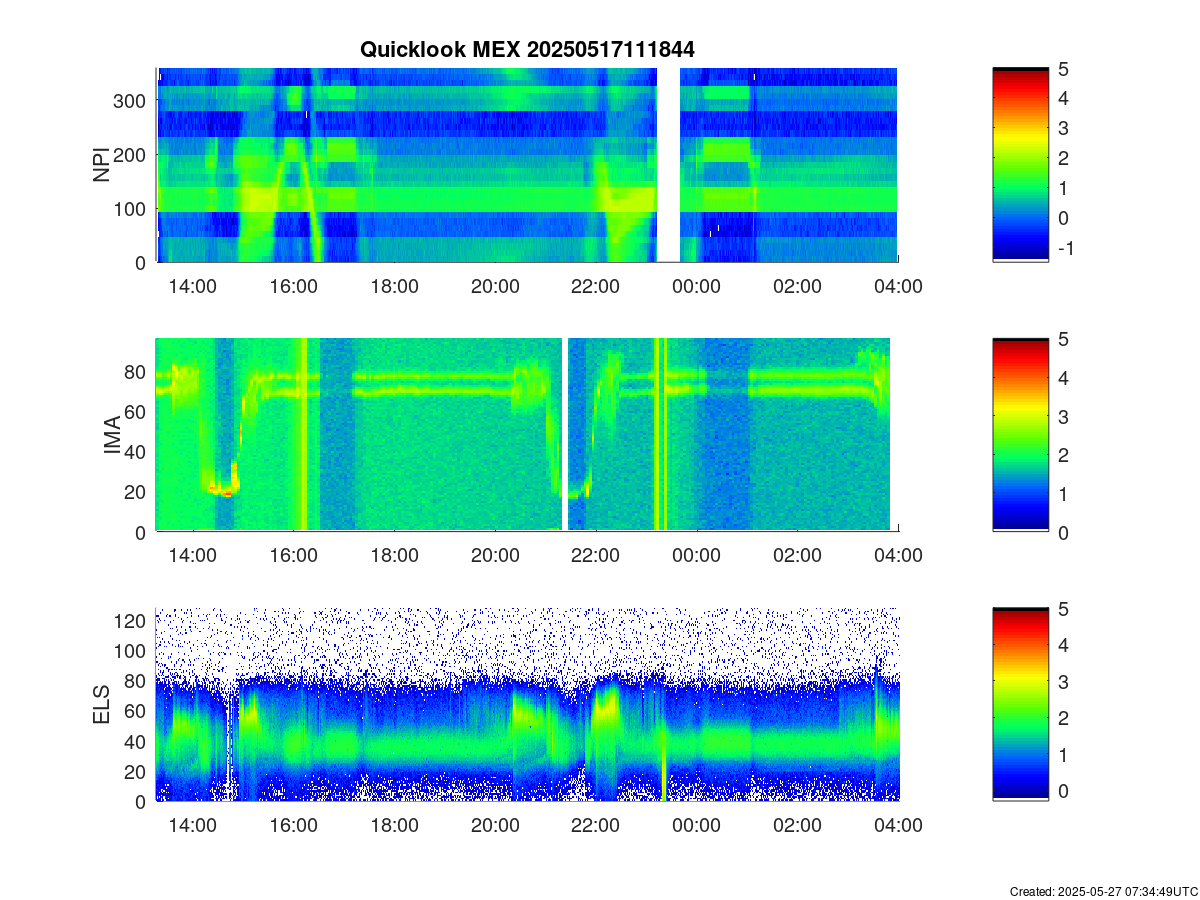
Task: Click the "Created: 2025-05-27 07:34:49UTC" timestamp
Action: (1102, 891)
